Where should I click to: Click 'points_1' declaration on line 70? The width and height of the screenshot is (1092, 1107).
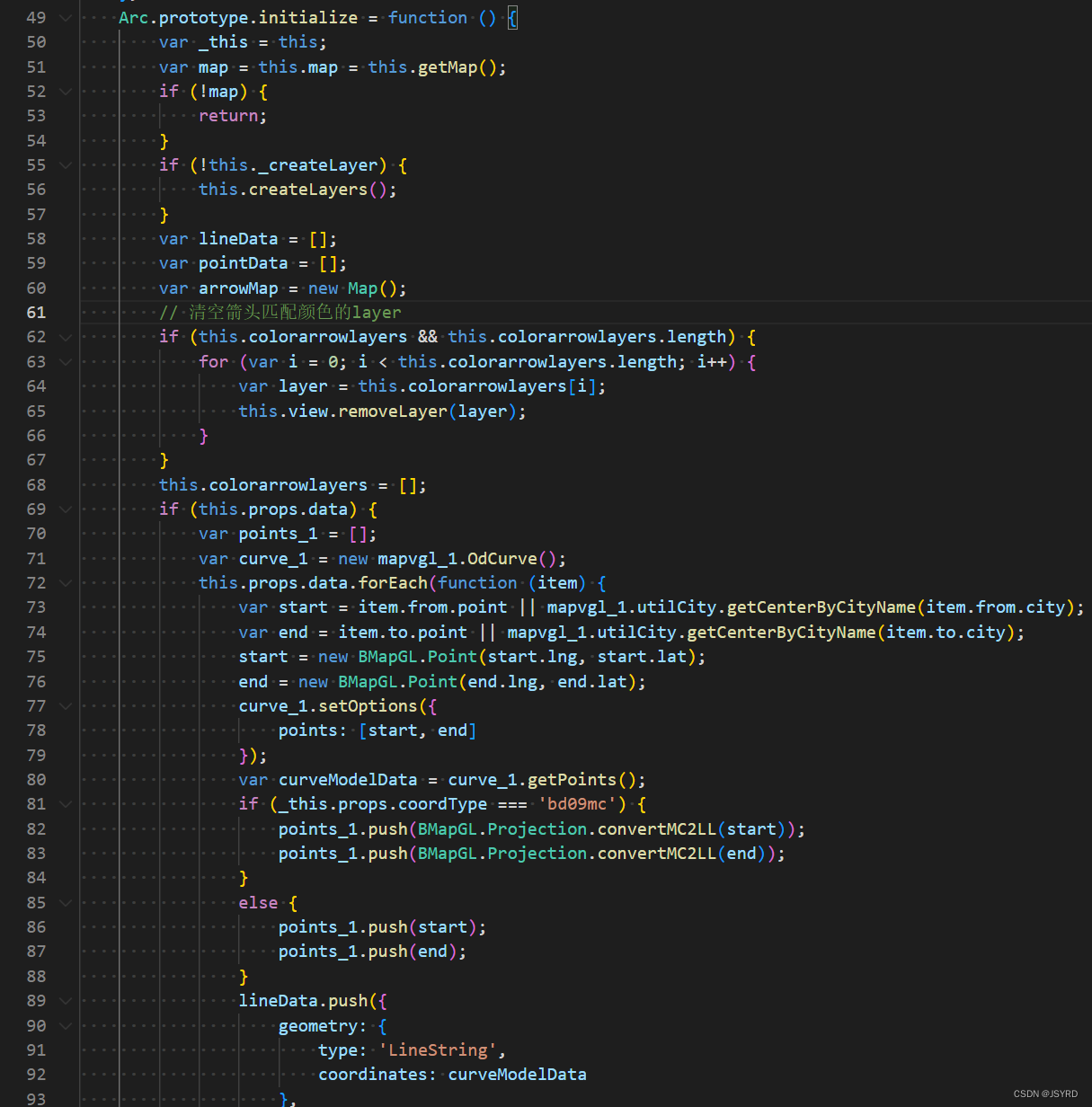click(279, 534)
